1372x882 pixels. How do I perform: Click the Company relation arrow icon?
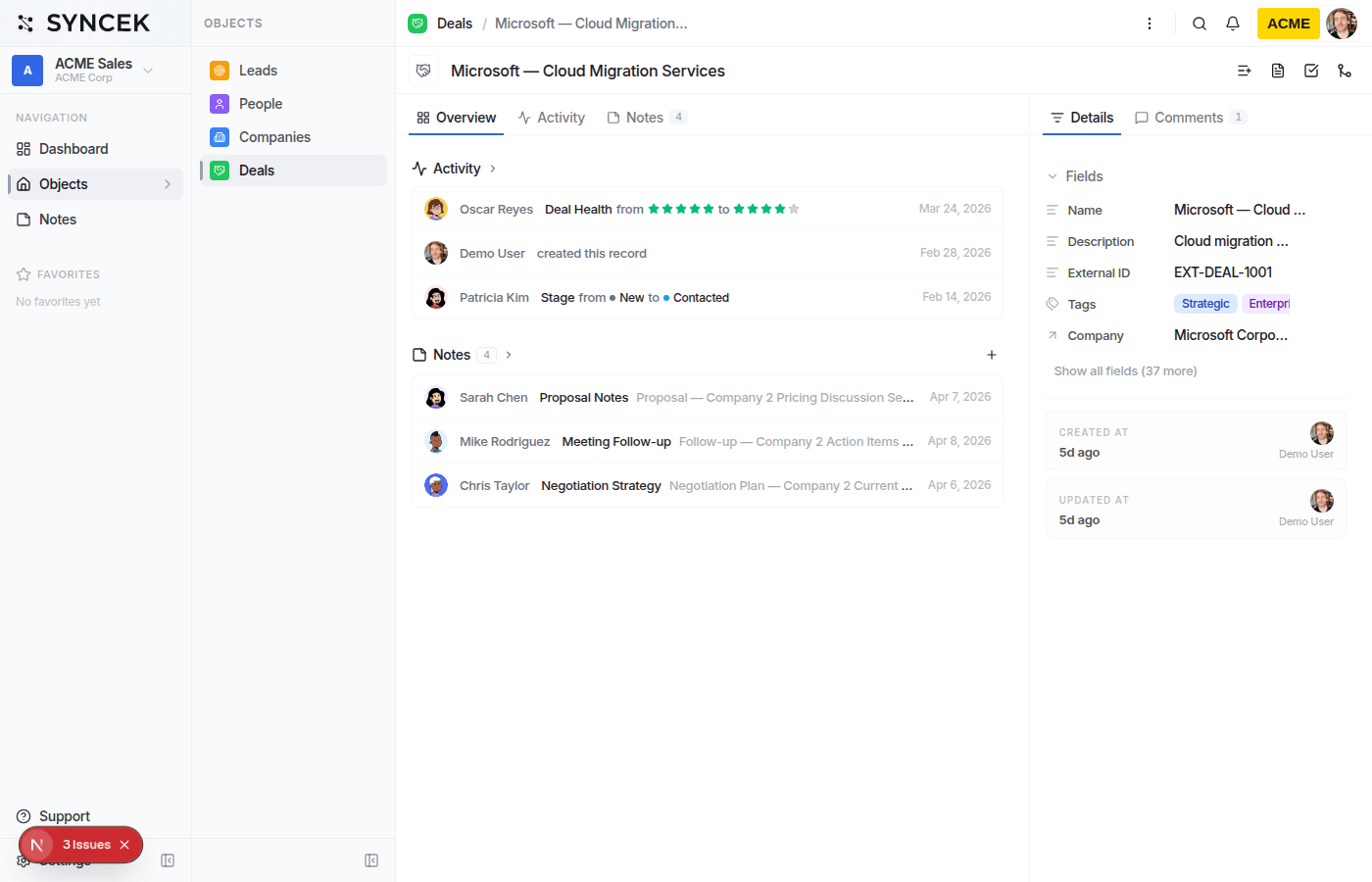(x=1053, y=335)
